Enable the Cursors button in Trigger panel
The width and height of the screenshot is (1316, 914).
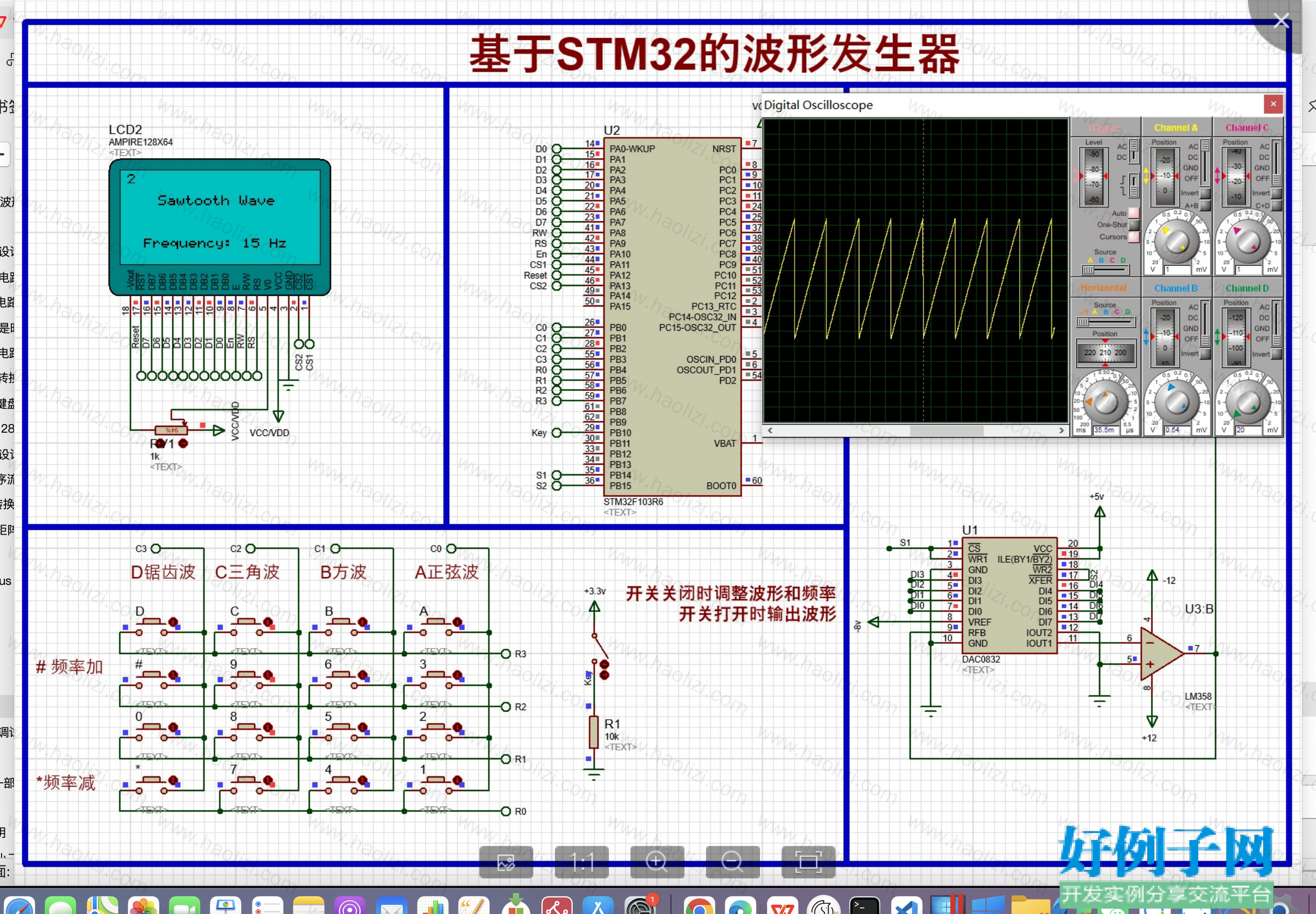1133,237
